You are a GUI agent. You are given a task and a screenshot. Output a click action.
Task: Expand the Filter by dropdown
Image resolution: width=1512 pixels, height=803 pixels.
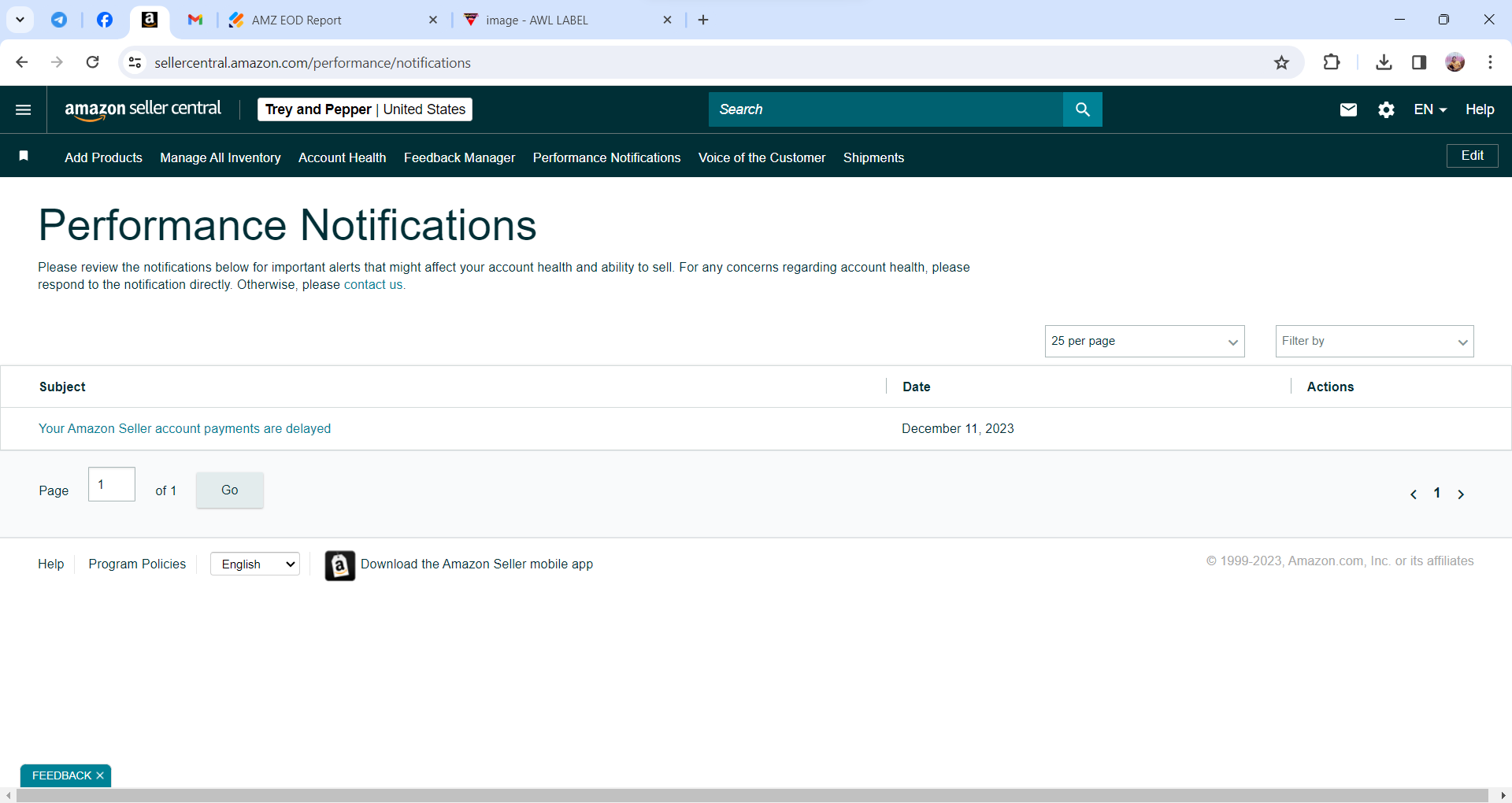[x=1375, y=341]
